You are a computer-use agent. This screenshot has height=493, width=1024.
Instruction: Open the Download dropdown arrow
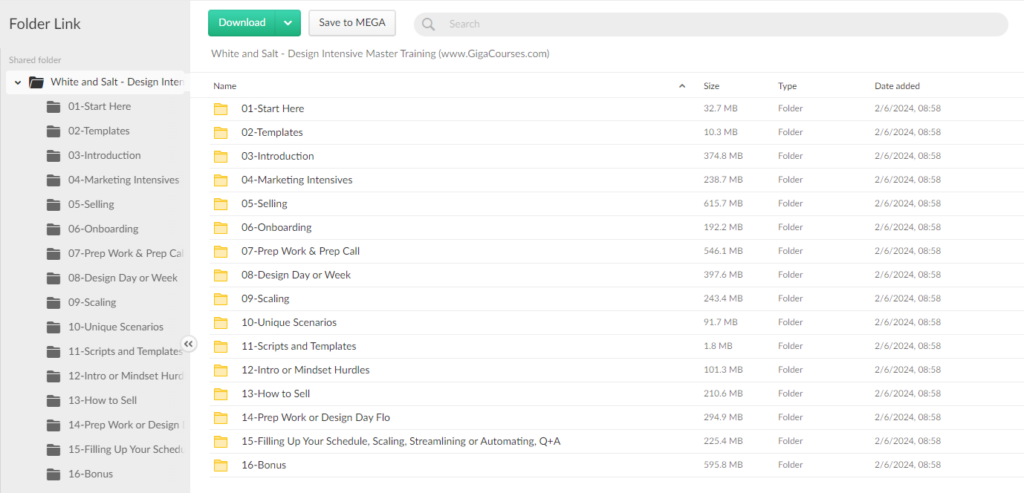pyautogui.click(x=288, y=23)
